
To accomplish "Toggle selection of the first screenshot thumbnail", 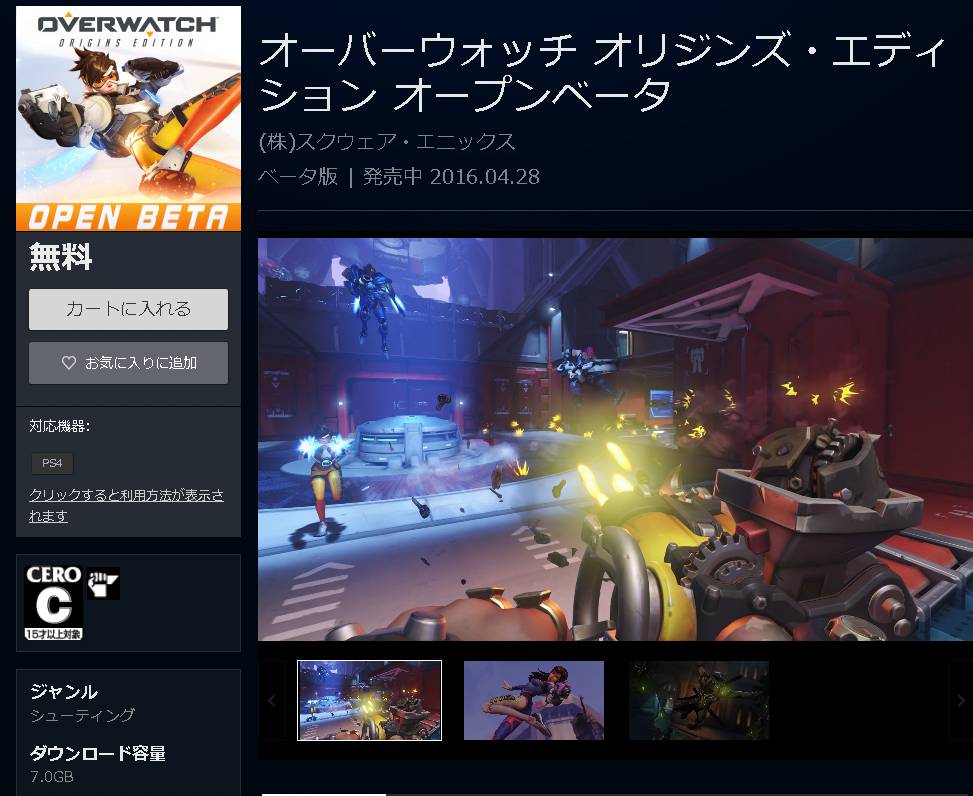I will [369, 700].
